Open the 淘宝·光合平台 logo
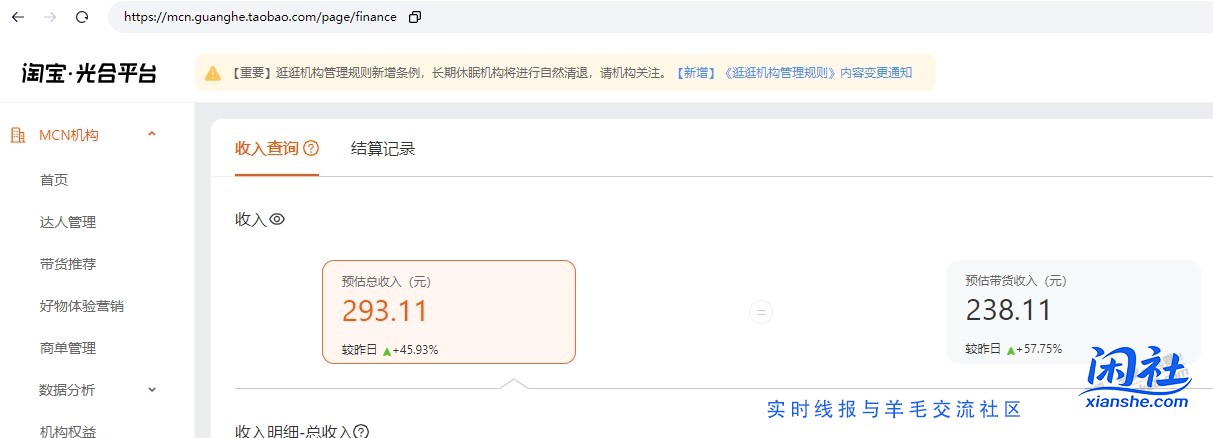 (90, 73)
